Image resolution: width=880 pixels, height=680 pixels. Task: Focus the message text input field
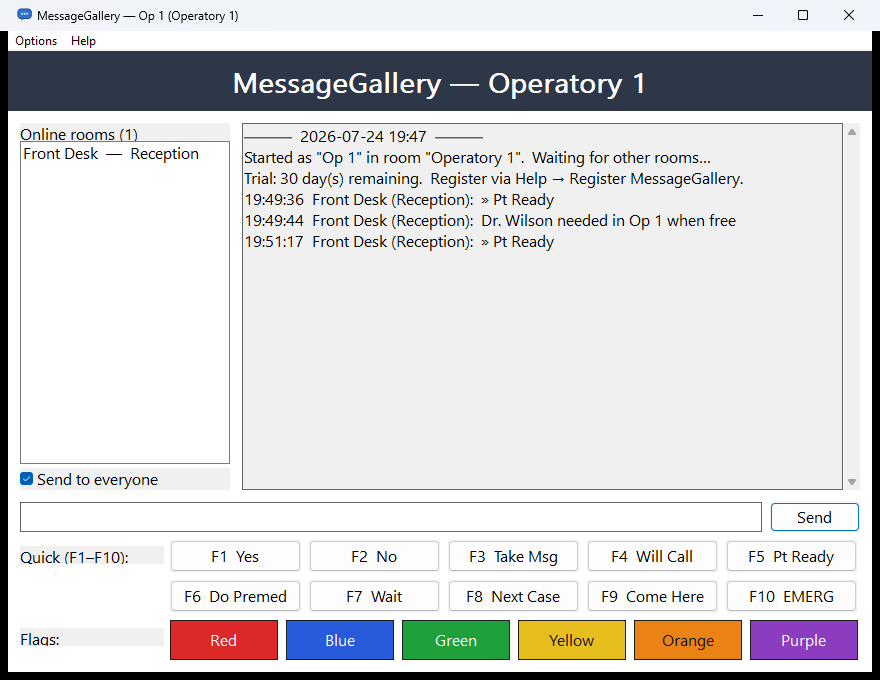391,517
